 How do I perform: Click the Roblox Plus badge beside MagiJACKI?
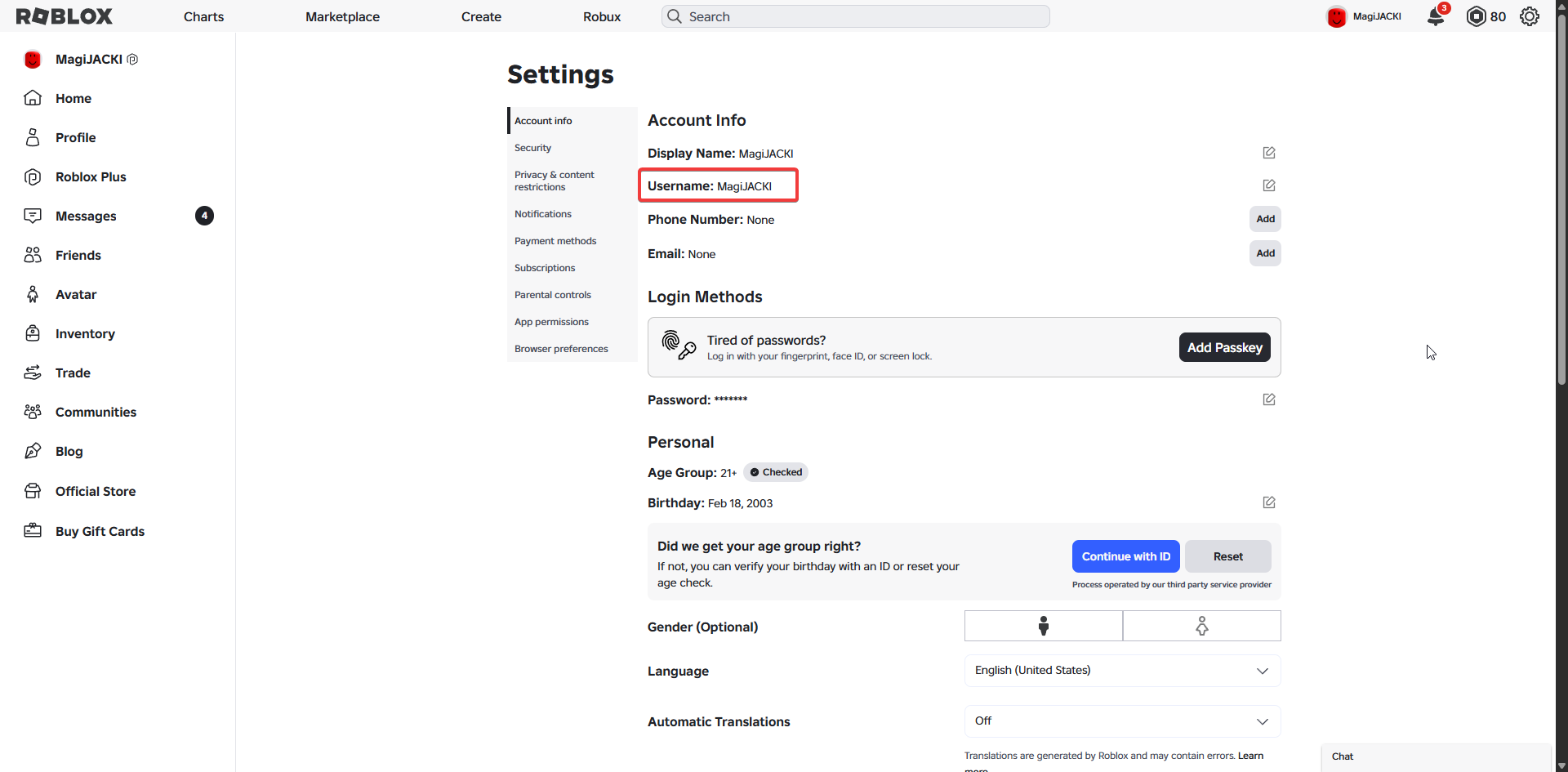coord(132,59)
